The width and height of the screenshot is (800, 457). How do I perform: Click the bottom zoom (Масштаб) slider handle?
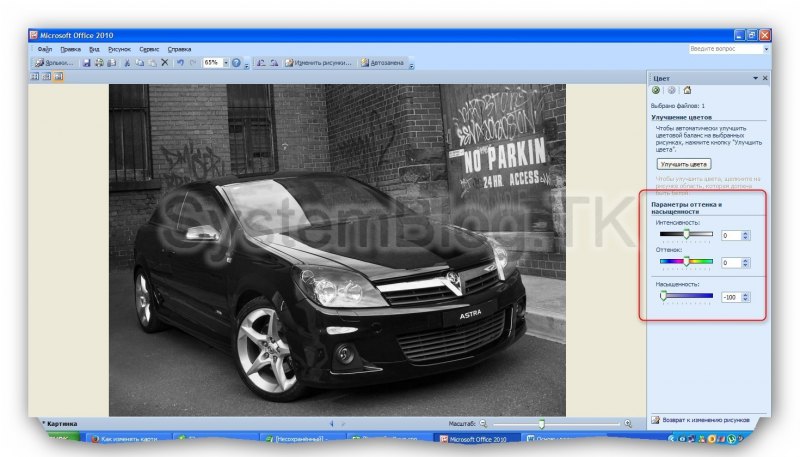542,423
